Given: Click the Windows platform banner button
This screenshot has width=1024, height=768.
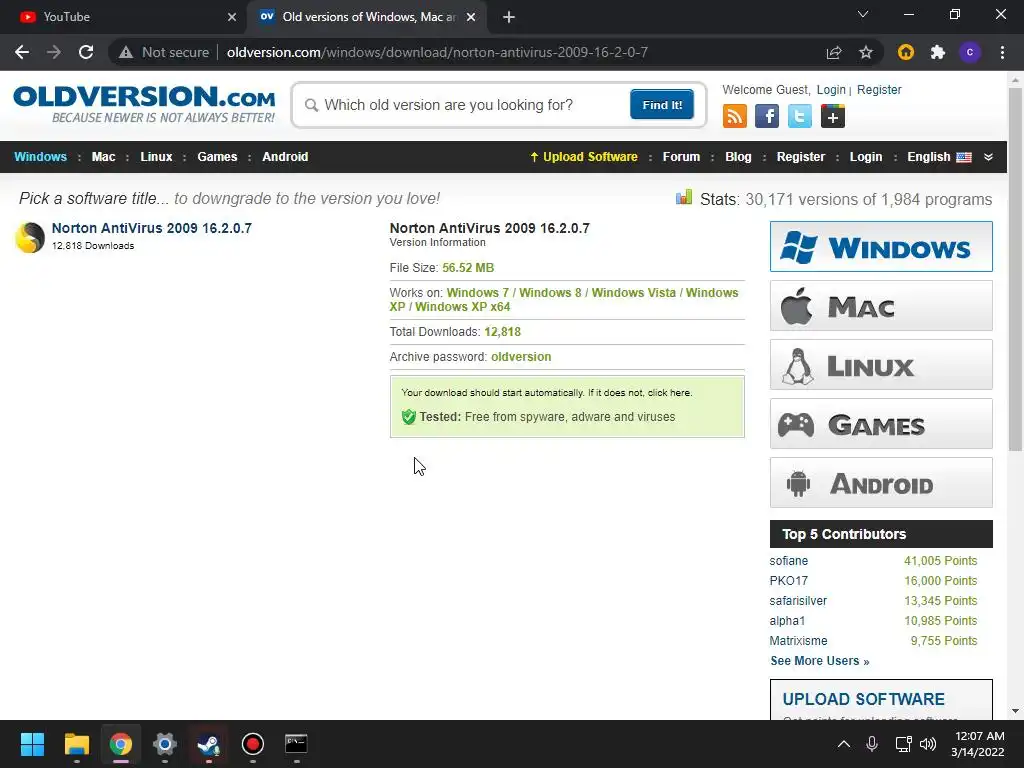Looking at the screenshot, I should click(x=881, y=247).
